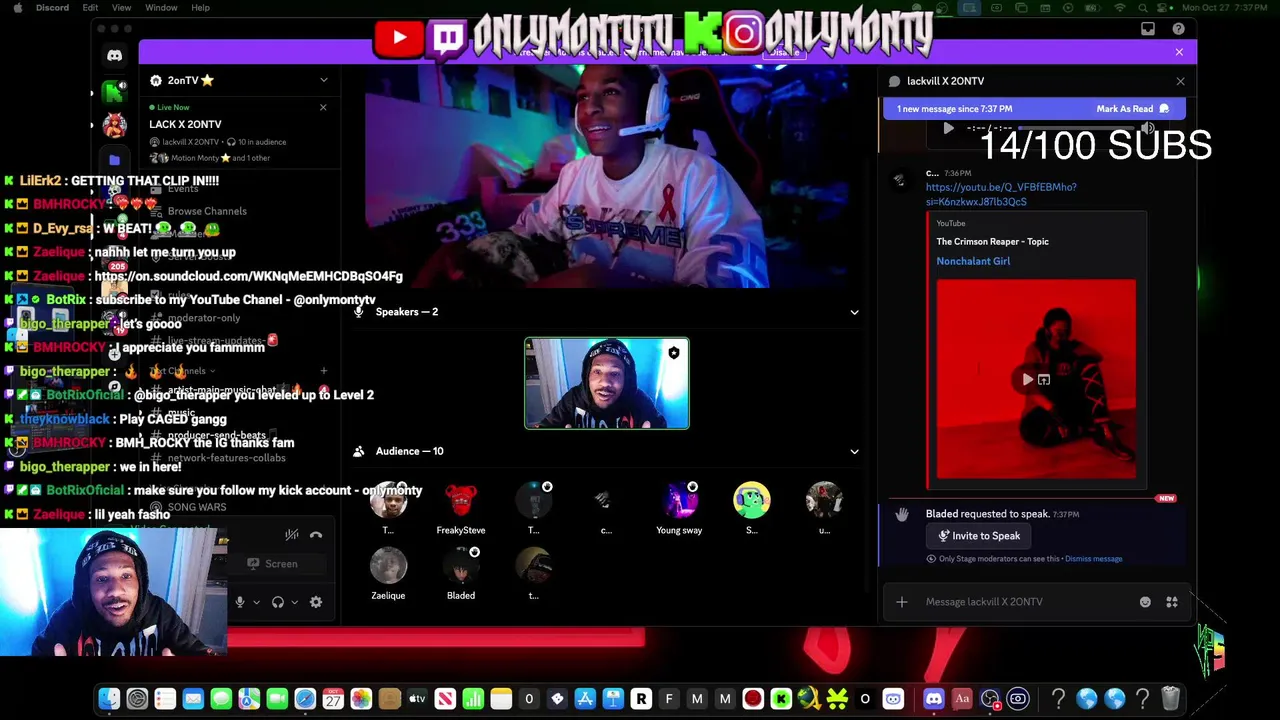The width and height of the screenshot is (1280, 720).
Task: Open Discord user settings gear
Action: pyautogui.click(x=316, y=602)
